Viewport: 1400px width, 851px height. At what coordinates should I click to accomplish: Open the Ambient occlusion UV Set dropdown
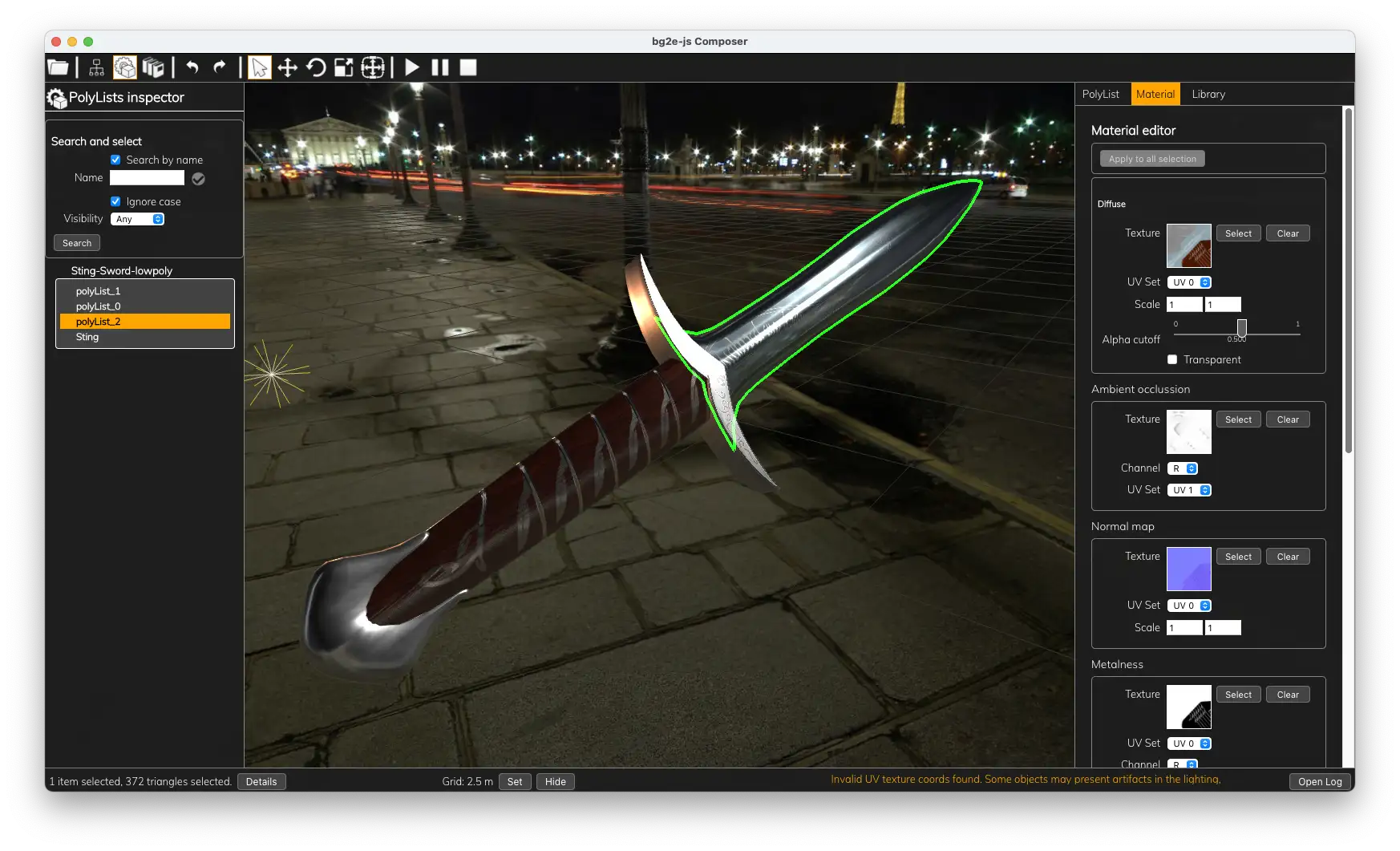pos(1189,490)
